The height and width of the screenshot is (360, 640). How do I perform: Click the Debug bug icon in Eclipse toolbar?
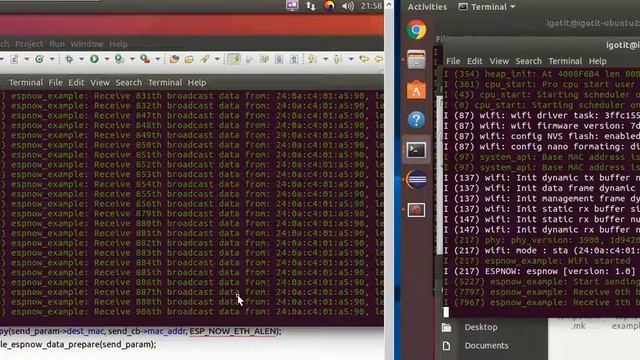69,59
